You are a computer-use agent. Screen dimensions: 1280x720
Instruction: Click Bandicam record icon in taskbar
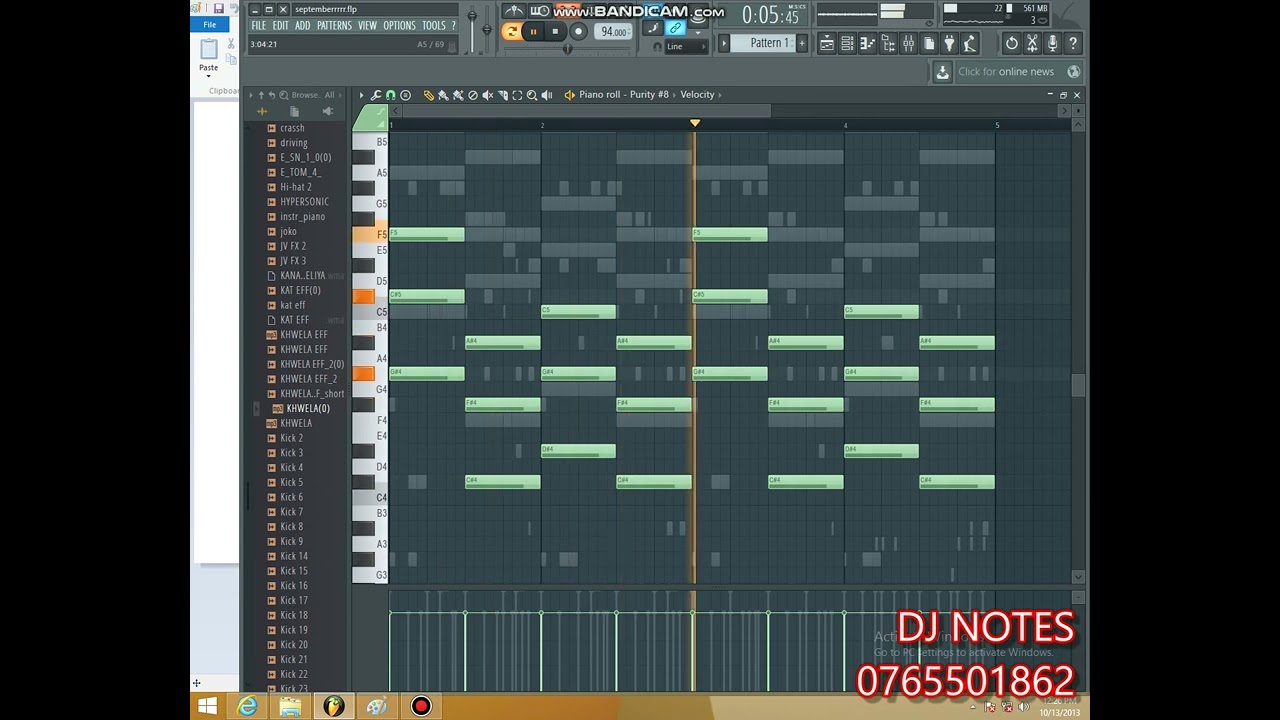[x=421, y=707]
